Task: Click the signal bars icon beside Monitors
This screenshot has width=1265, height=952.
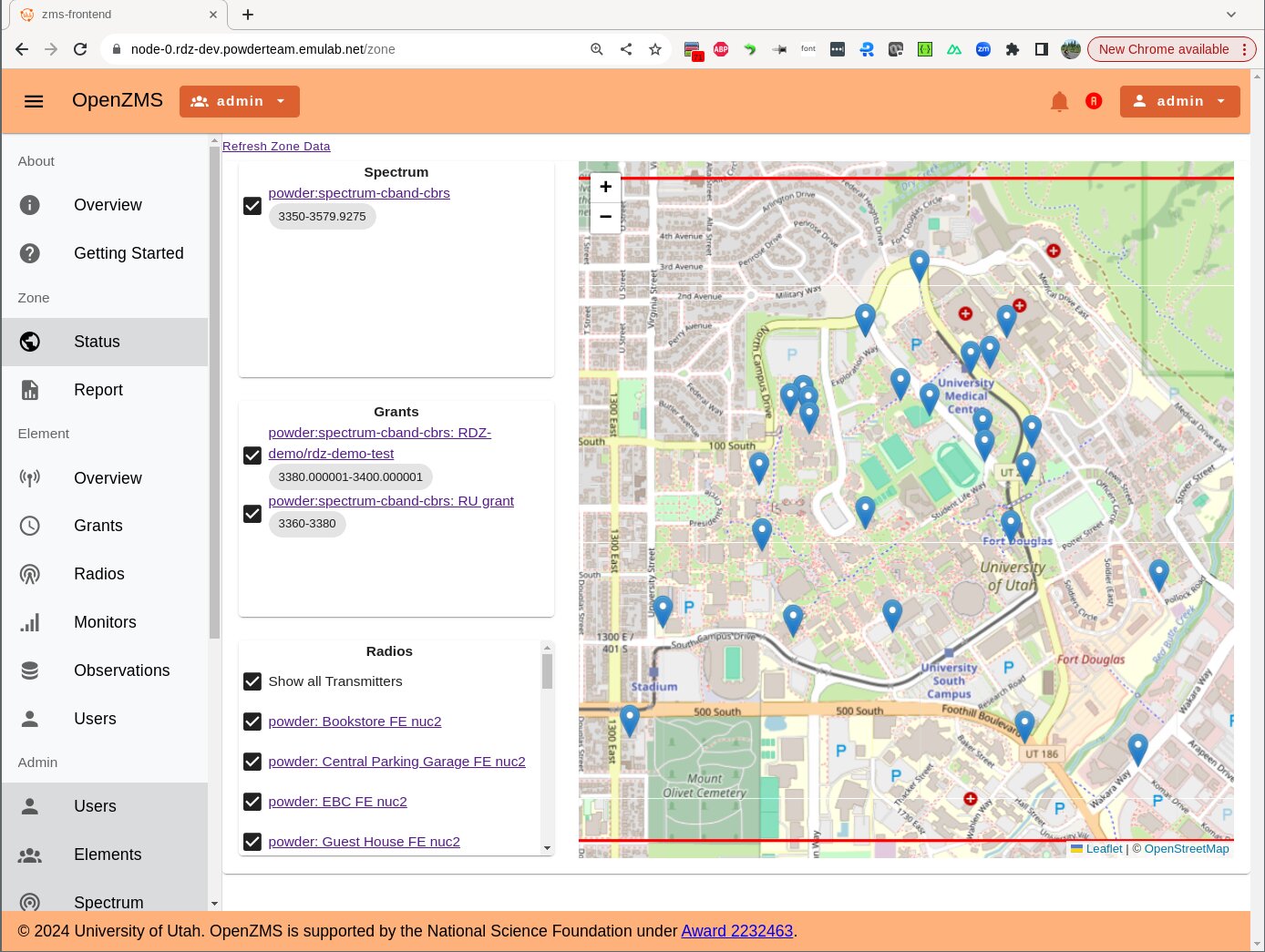Action: [x=30, y=622]
